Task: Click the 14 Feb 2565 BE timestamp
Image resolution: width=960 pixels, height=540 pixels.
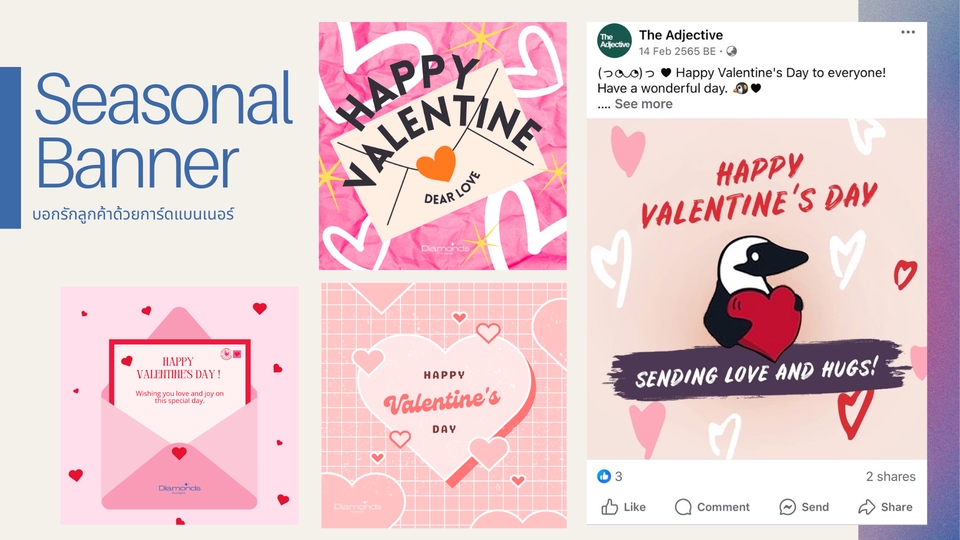Action: click(x=677, y=51)
